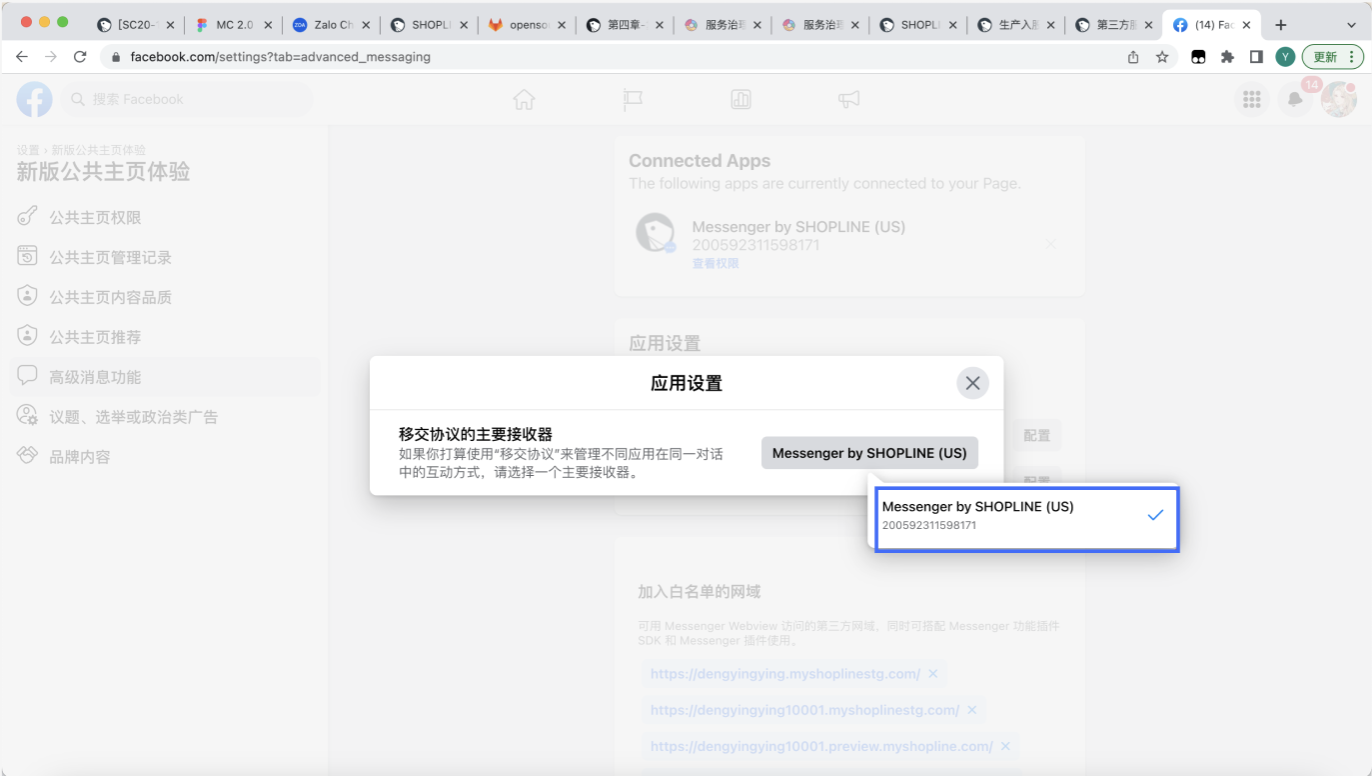Open the Facebook grid menu icon
Screen dimensions: 1372x776
(x=1251, y=99)
